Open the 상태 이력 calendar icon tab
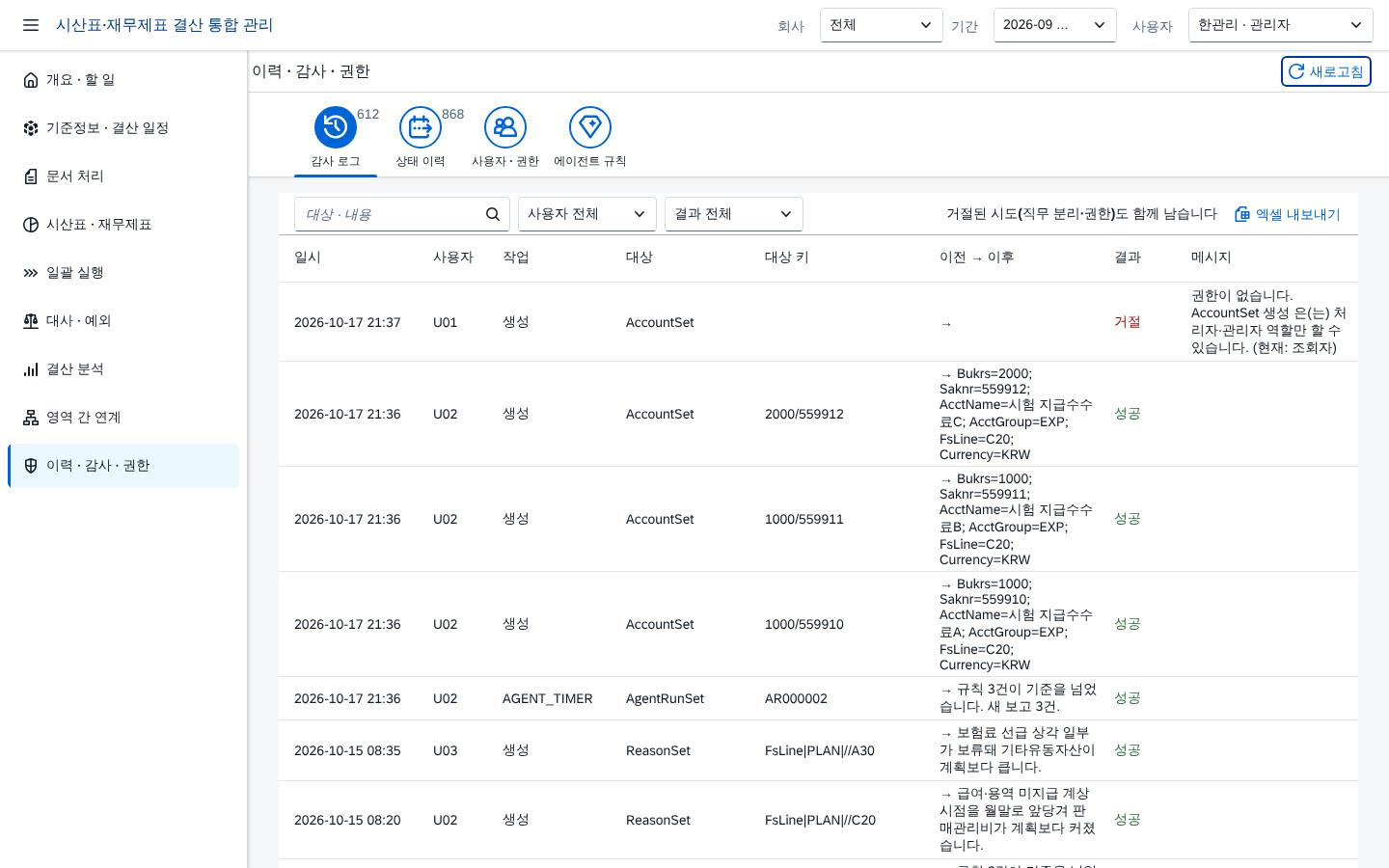Screen dimensions: 1389x868 click(421, 127)
